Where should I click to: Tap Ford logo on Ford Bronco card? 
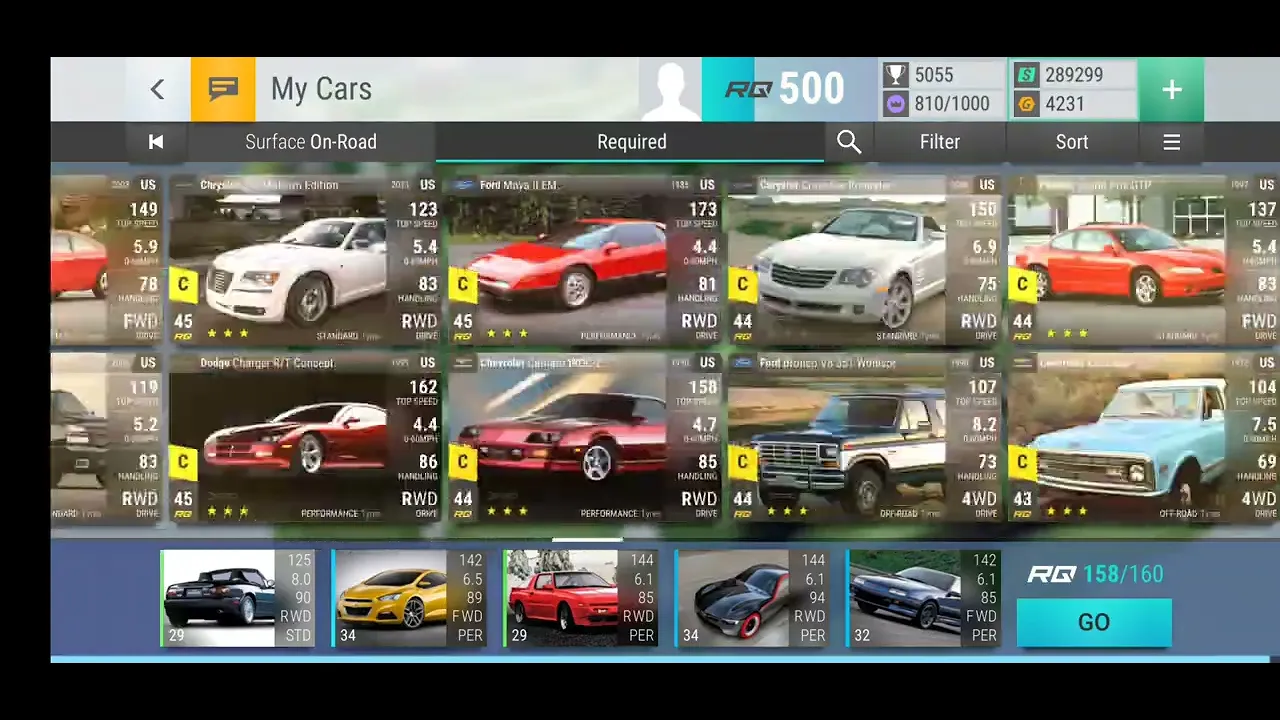pos(743,363)
